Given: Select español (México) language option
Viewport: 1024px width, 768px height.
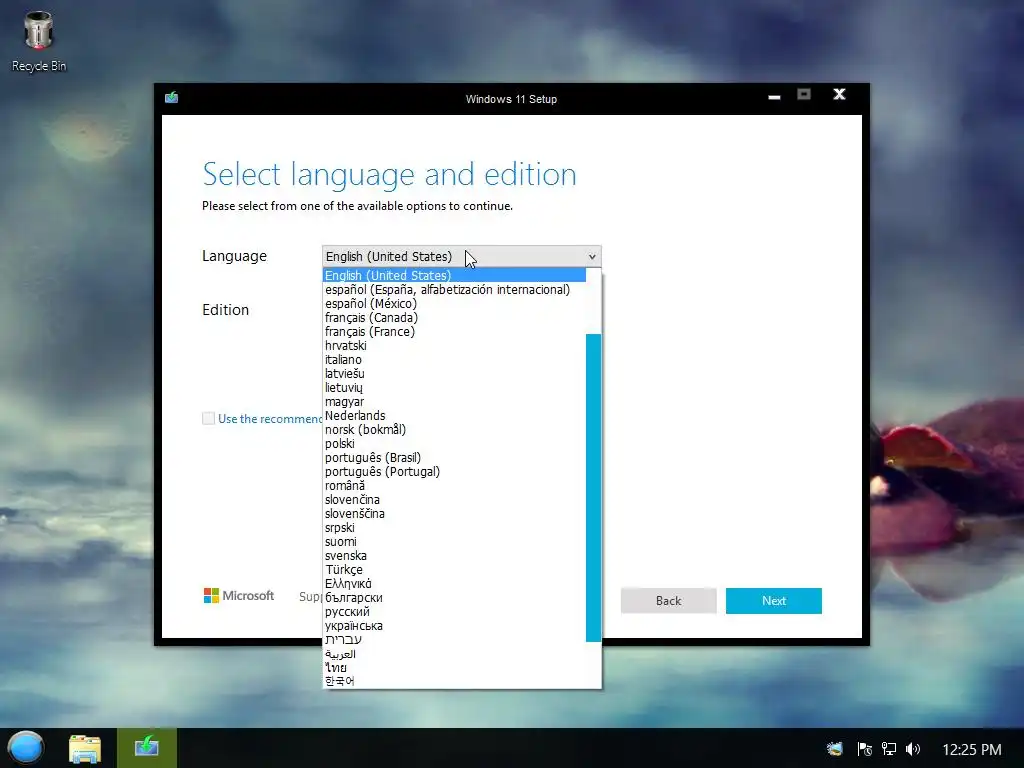Looking at the screenshot, I should coord(455,304).
